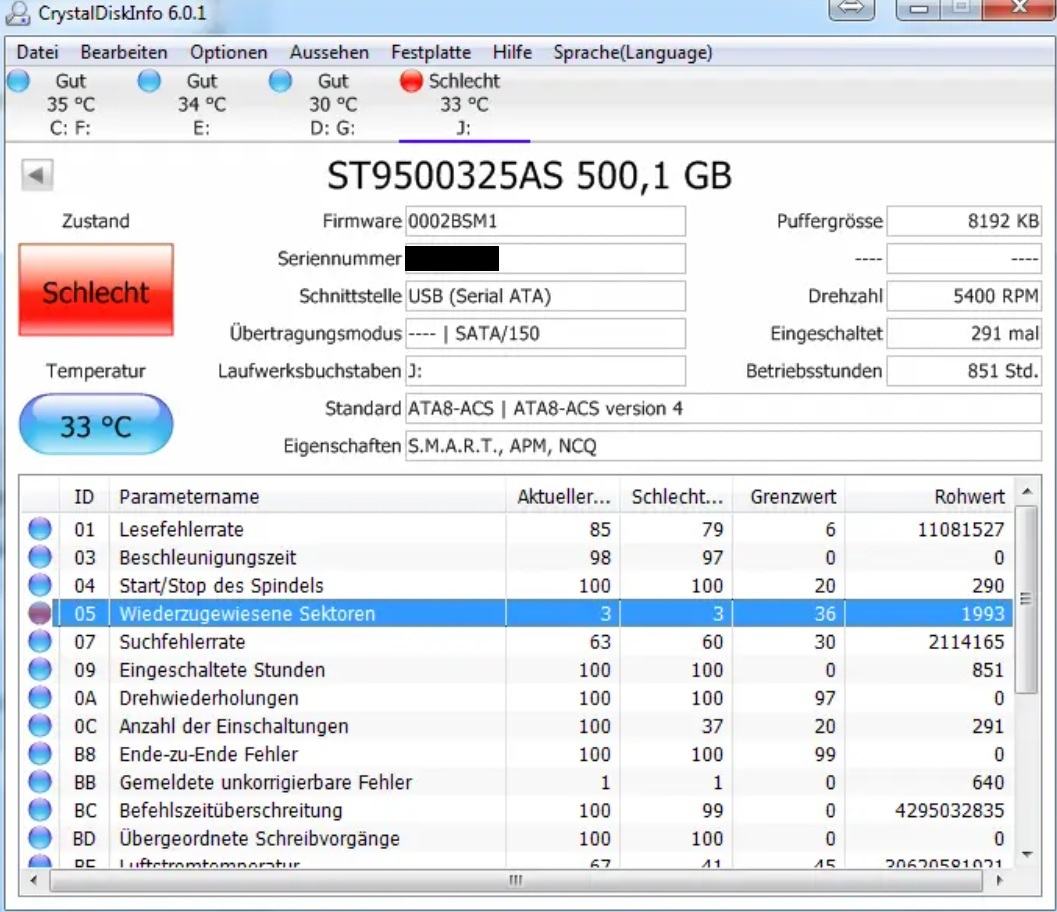Click the Parametername column header
Screen dimensions: 1057x912
(x=307, y=497)
